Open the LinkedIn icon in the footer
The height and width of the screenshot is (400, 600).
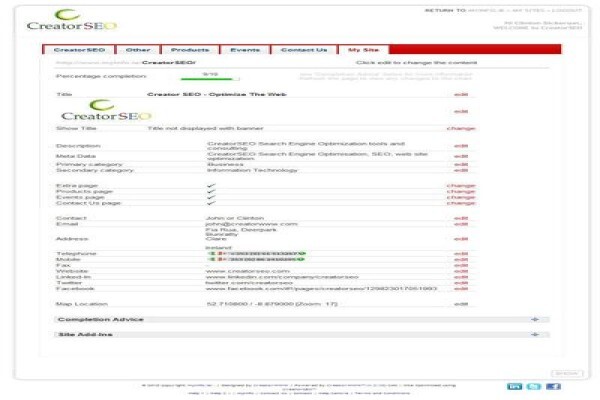click(x=514, y=386)
